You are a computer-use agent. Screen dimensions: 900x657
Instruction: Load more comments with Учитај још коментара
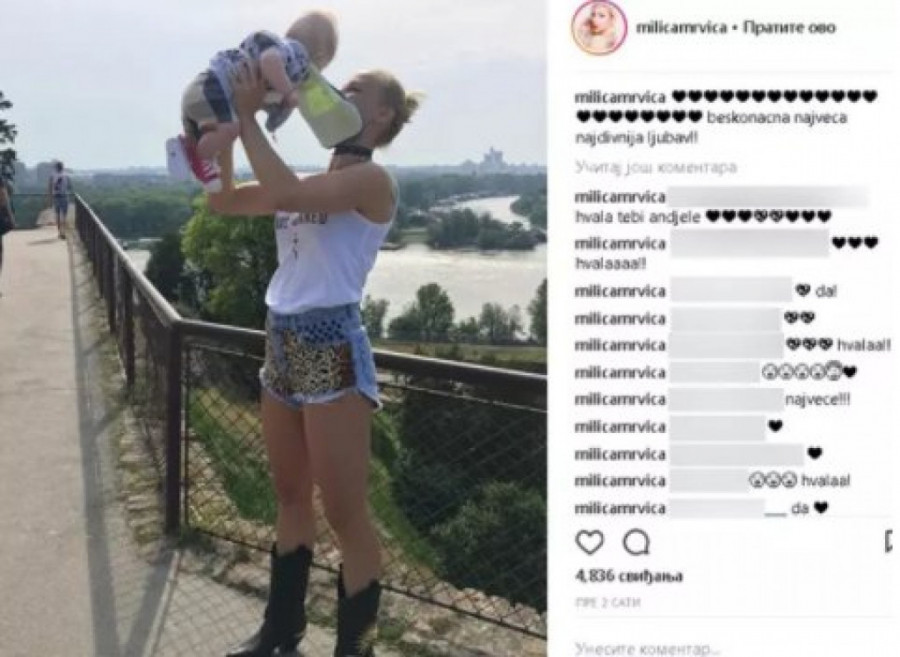coord(655,168)
